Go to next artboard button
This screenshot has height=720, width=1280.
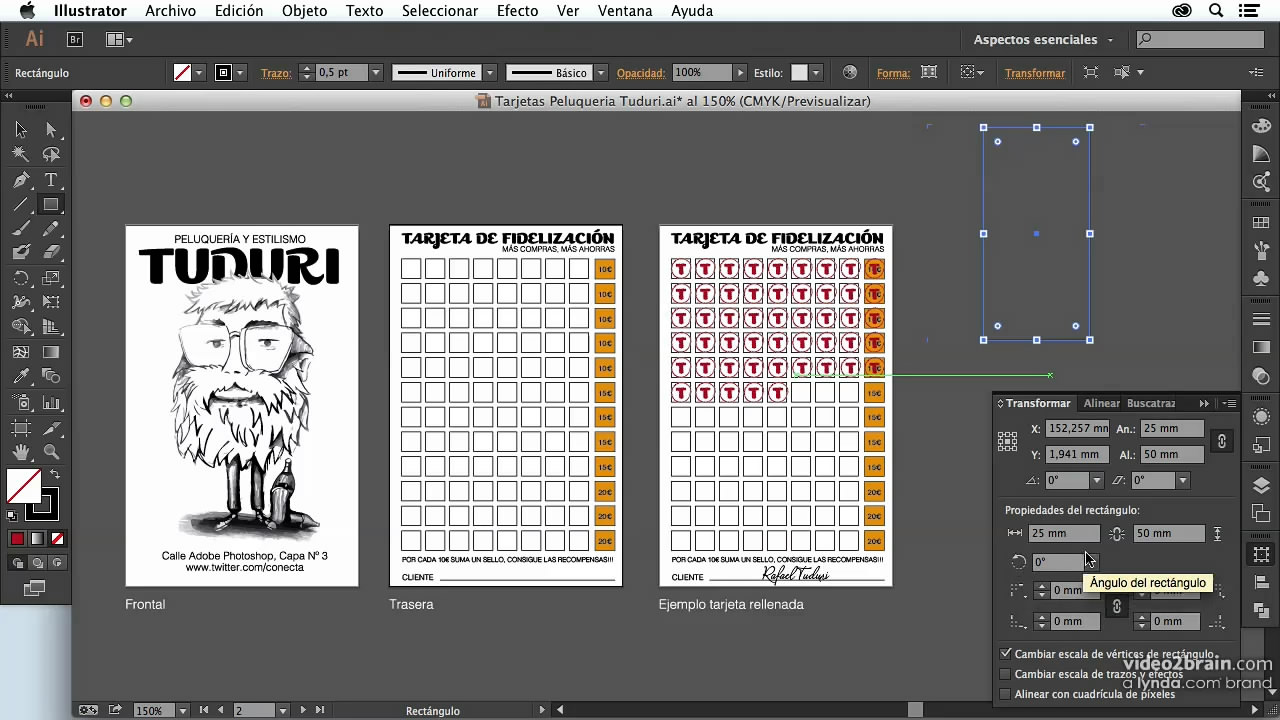click(x=303, y=710)
